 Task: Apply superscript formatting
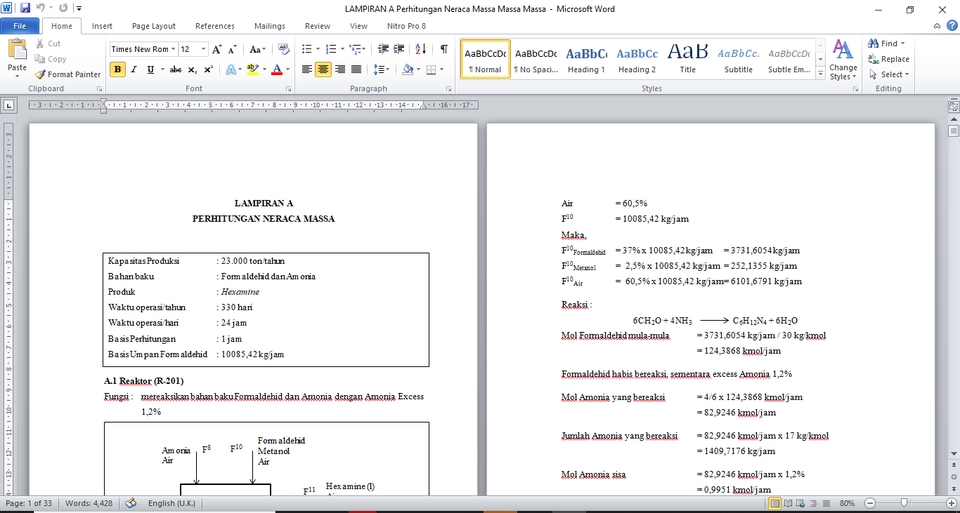pos(208,70)
